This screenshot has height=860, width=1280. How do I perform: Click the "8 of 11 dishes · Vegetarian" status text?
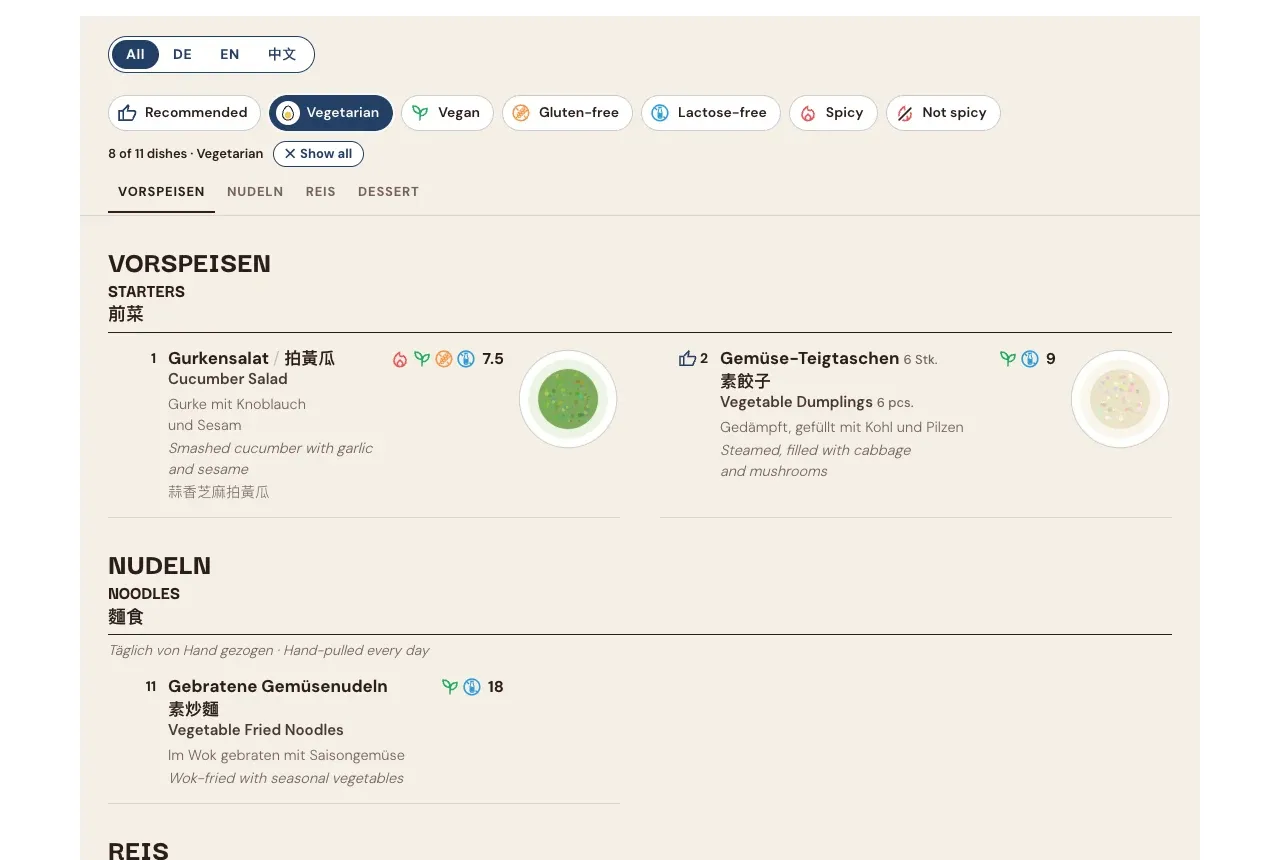(186, 154)
